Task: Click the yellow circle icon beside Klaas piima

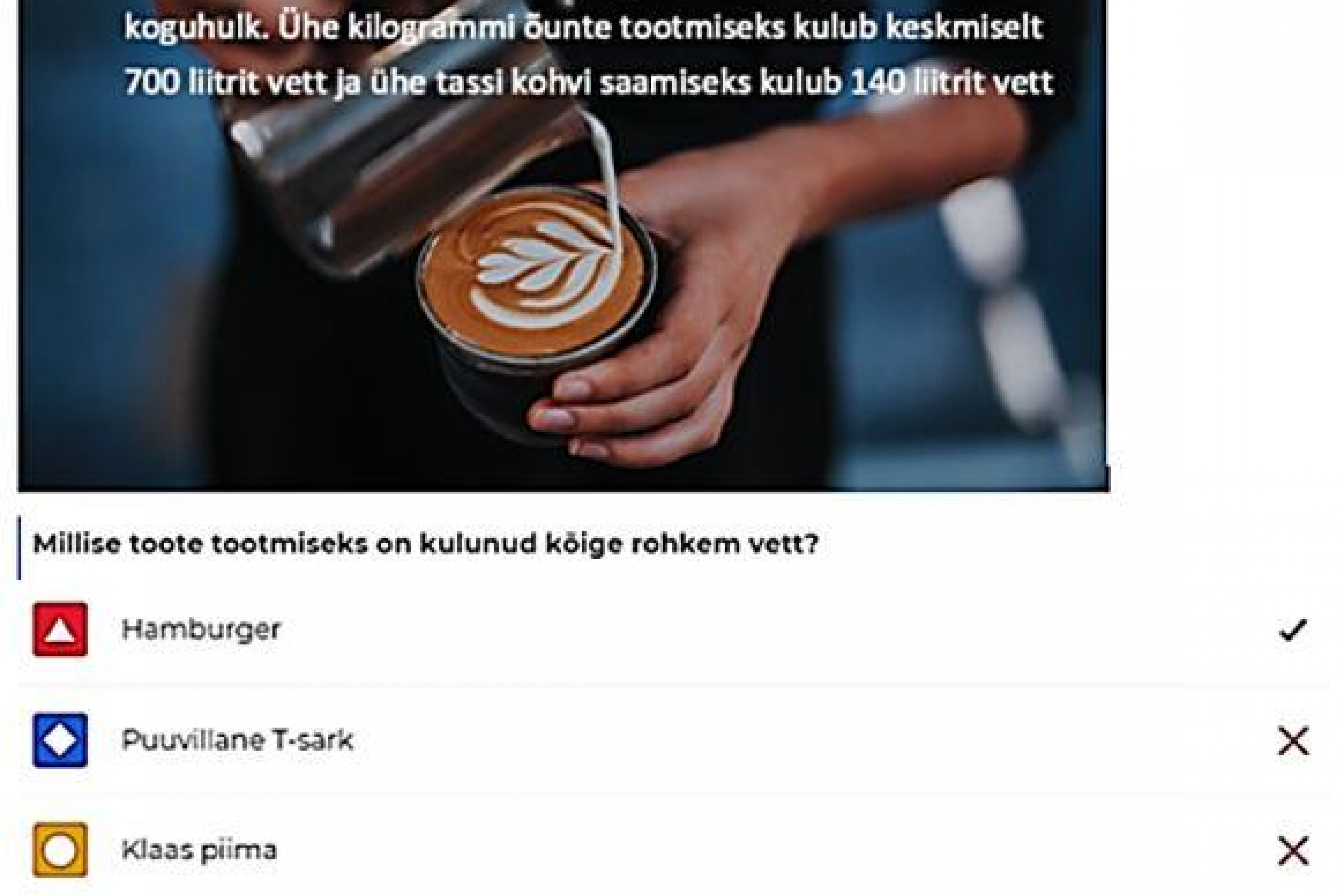Action: 60,850
